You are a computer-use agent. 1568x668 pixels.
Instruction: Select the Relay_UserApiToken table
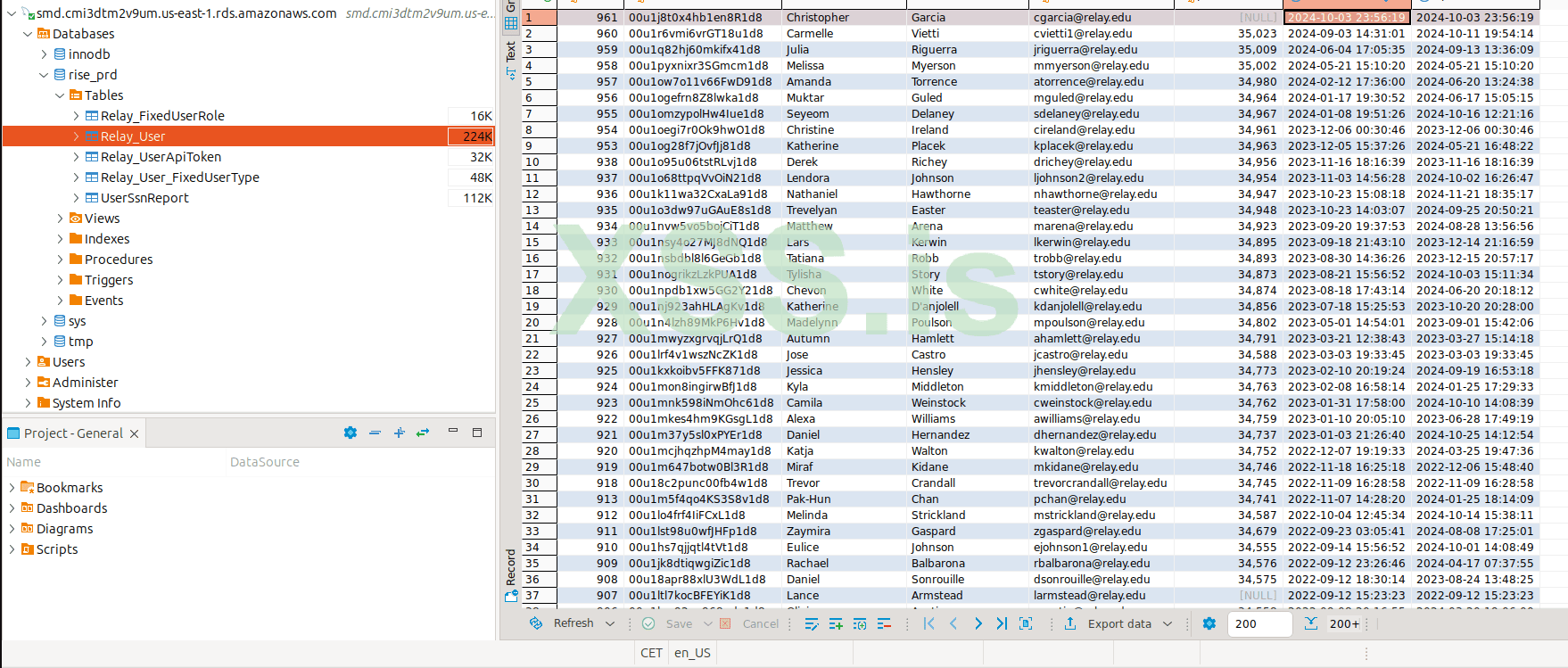pos(161,157)
